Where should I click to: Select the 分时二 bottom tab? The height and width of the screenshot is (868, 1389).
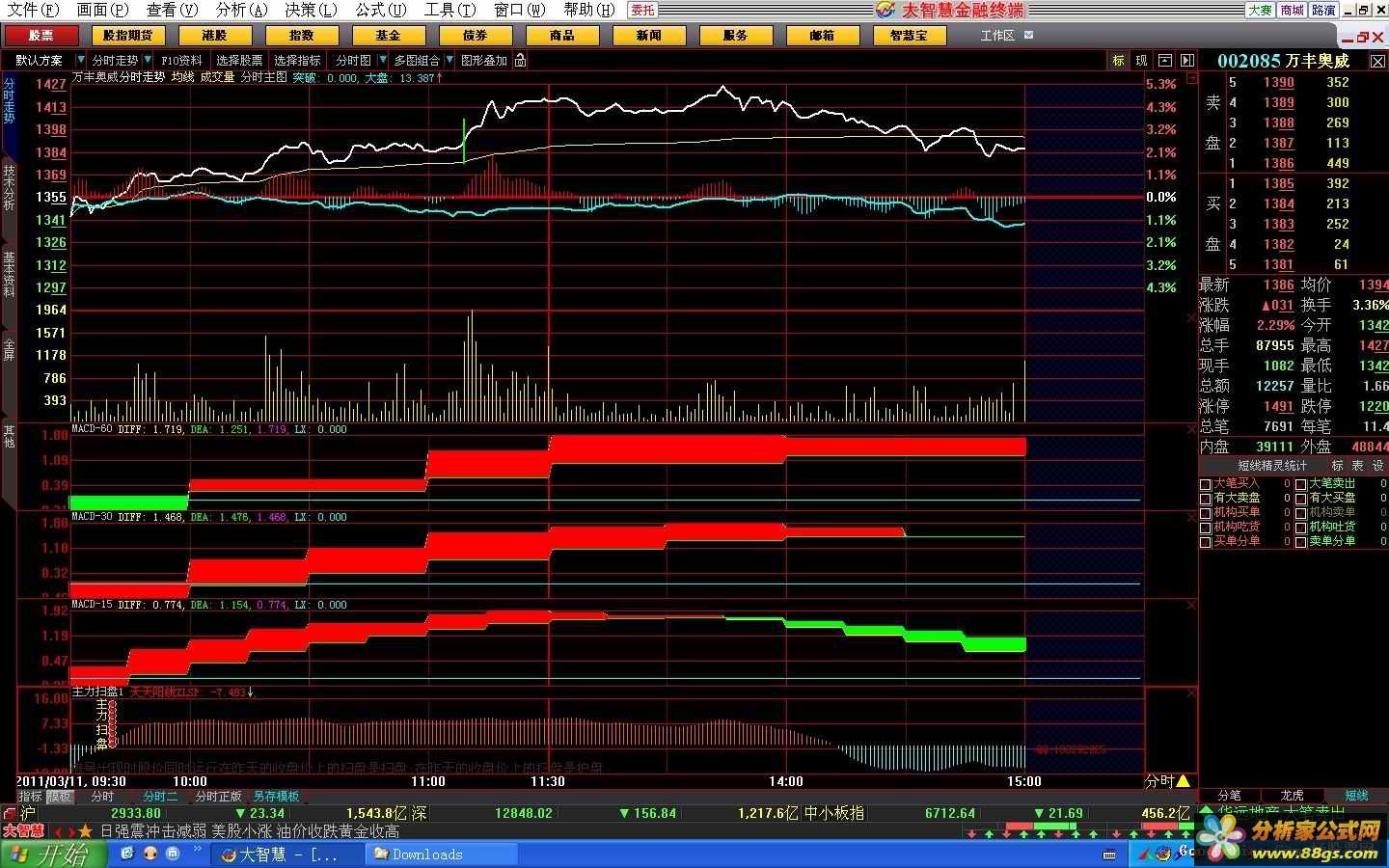tap(160, 797)
